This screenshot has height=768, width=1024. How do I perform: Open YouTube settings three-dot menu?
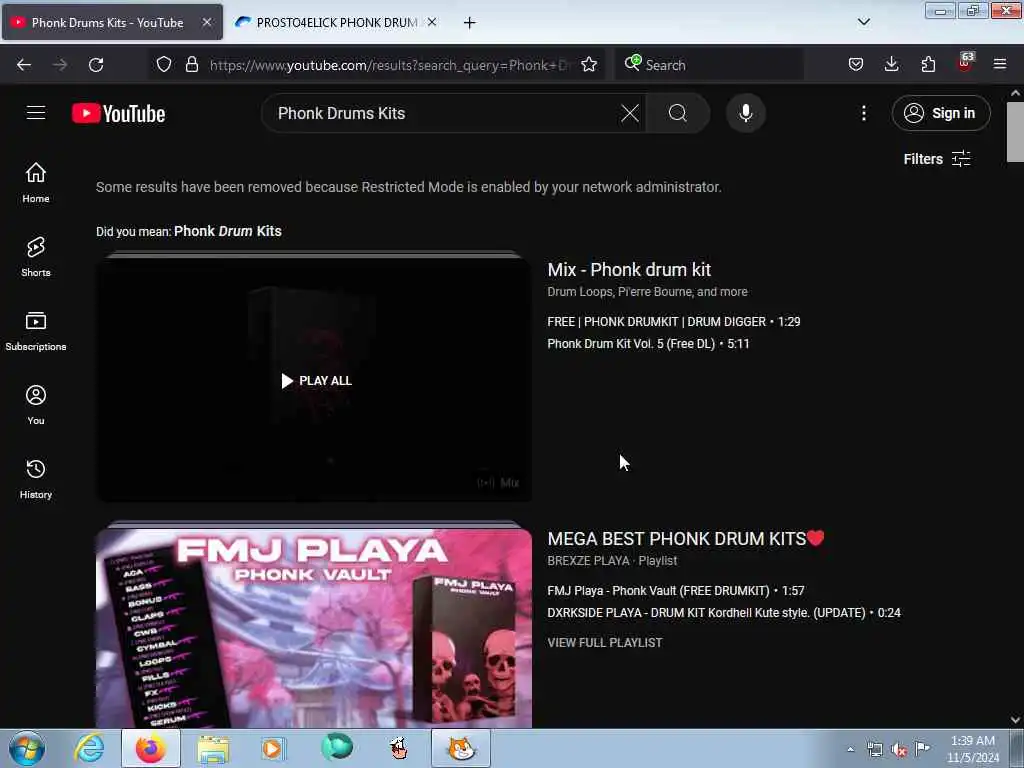click(x=863, y=113)
